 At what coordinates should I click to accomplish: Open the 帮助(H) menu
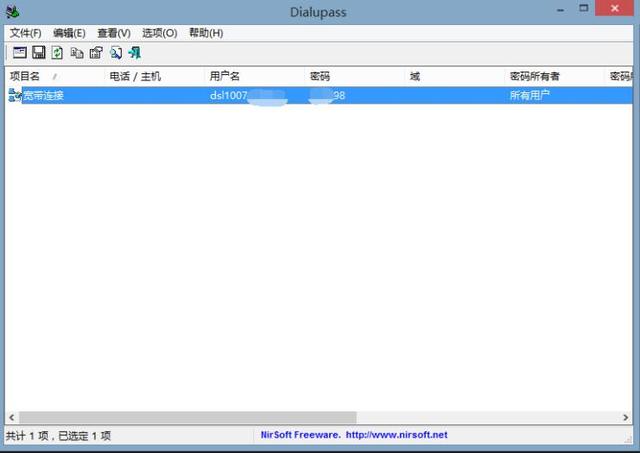coord(205,33)
